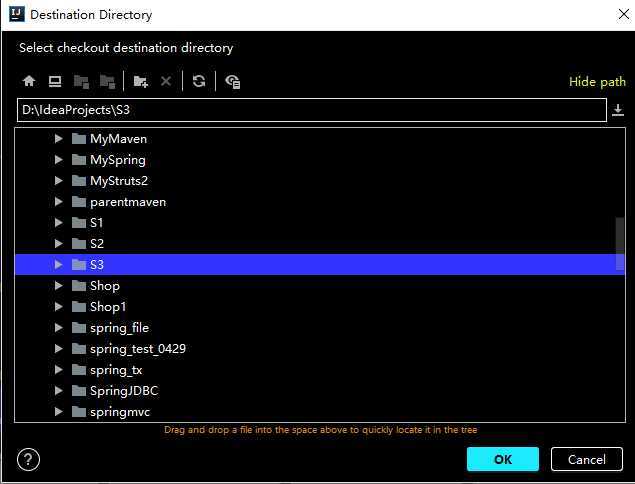635x484 pixels.
Task: Click the Shop folder icon
Action: [79, 286]
